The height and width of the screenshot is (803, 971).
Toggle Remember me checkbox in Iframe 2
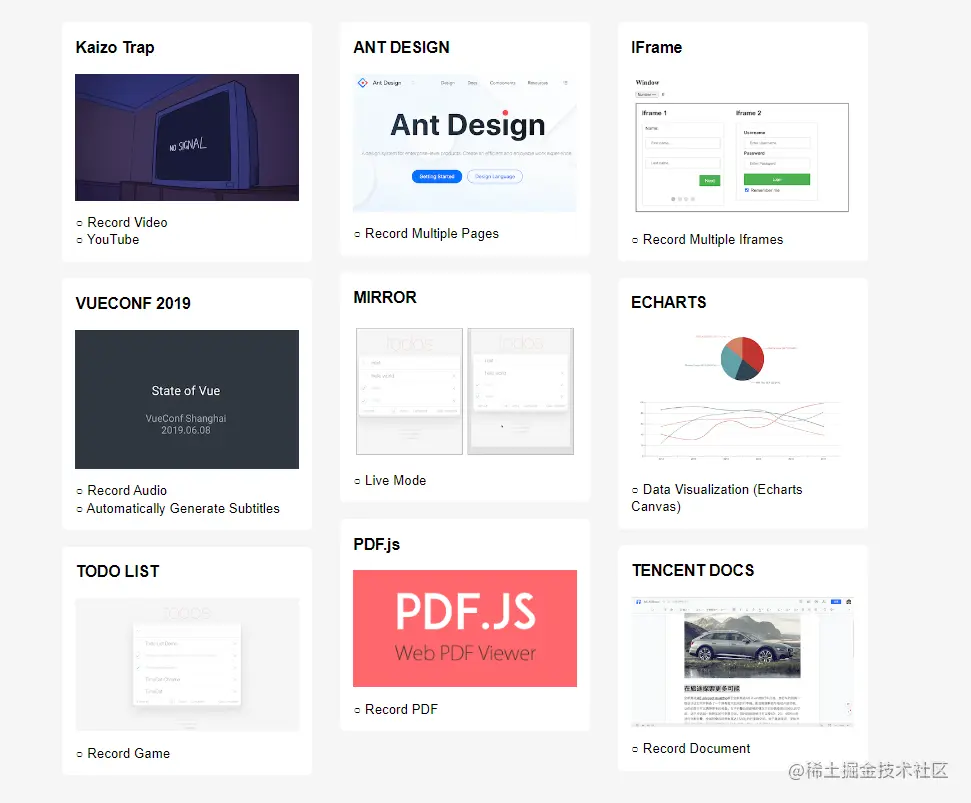[747, 190]
